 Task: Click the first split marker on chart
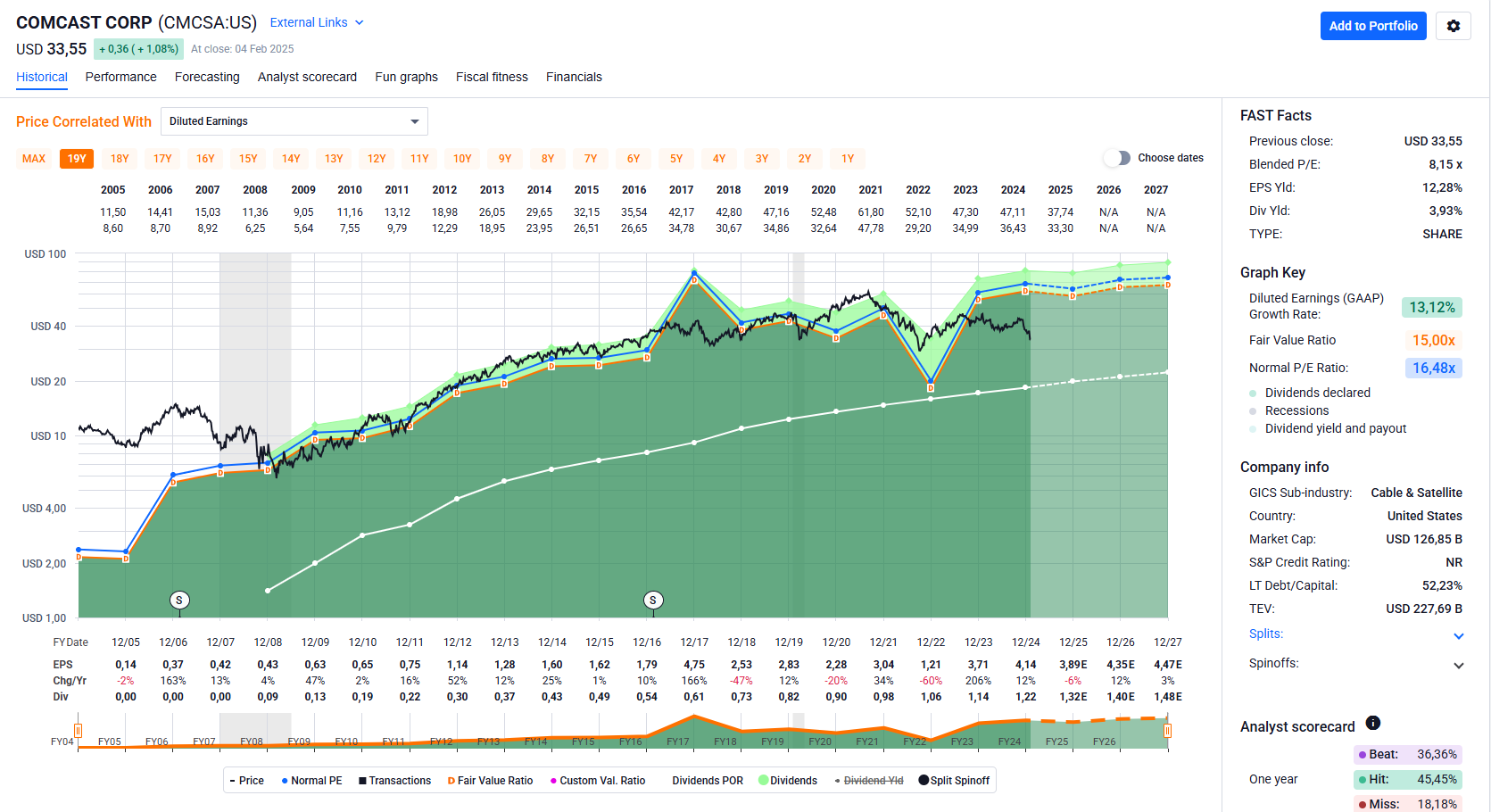179,601
